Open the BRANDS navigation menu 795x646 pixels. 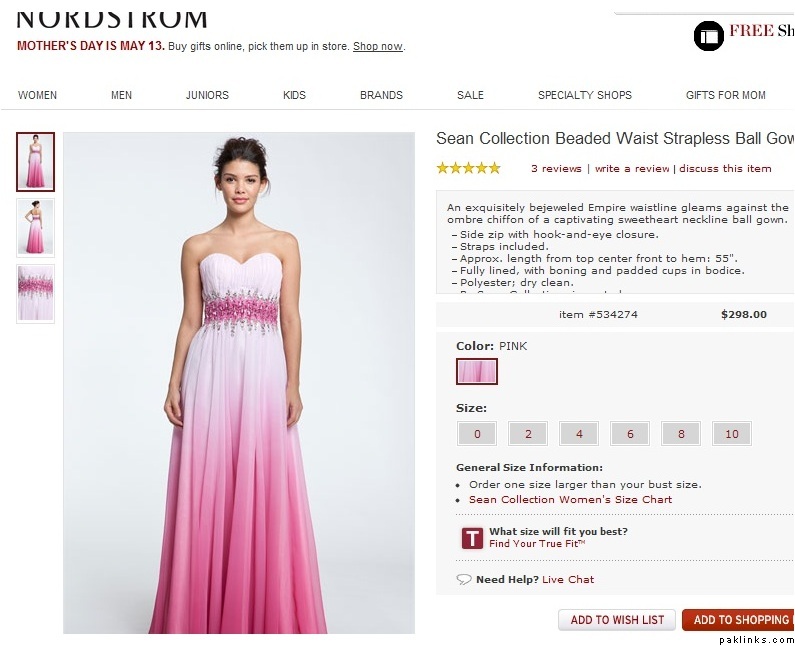pos(381,95)
